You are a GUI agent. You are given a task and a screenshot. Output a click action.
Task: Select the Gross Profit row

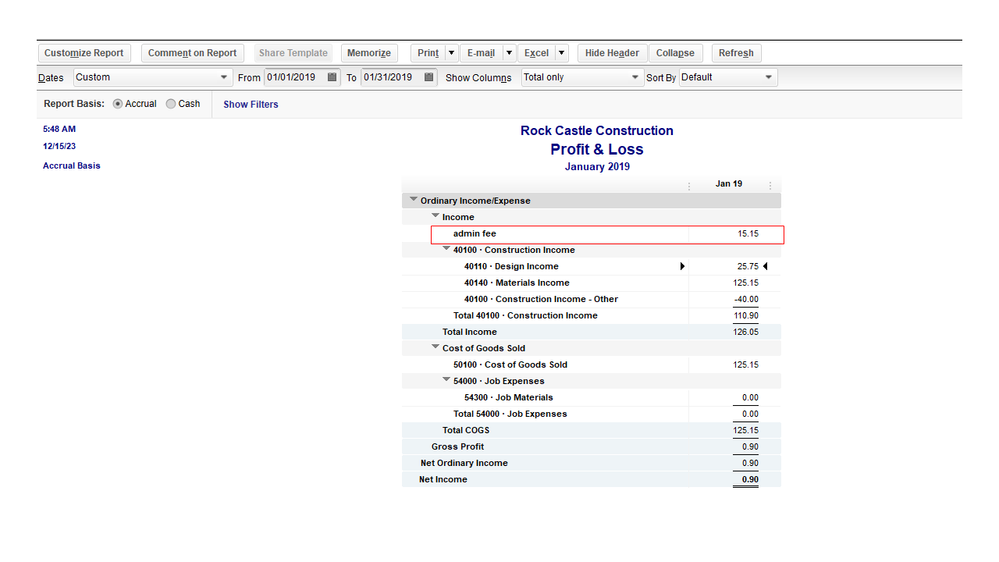coord(591,447)
